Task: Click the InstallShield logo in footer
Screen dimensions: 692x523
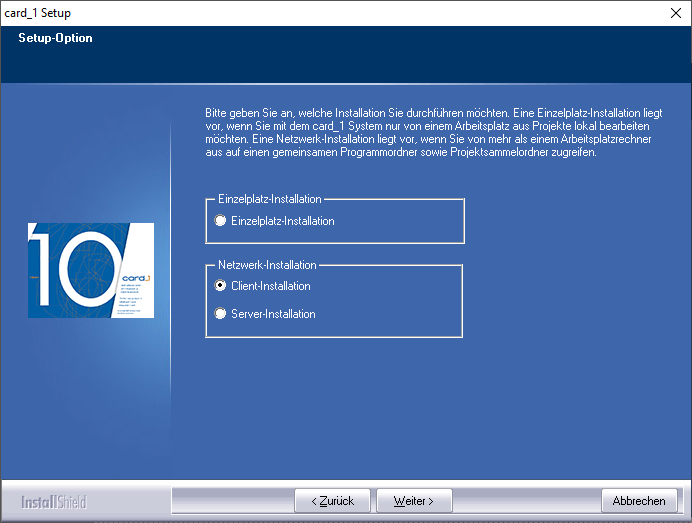Action: point(55,501)
